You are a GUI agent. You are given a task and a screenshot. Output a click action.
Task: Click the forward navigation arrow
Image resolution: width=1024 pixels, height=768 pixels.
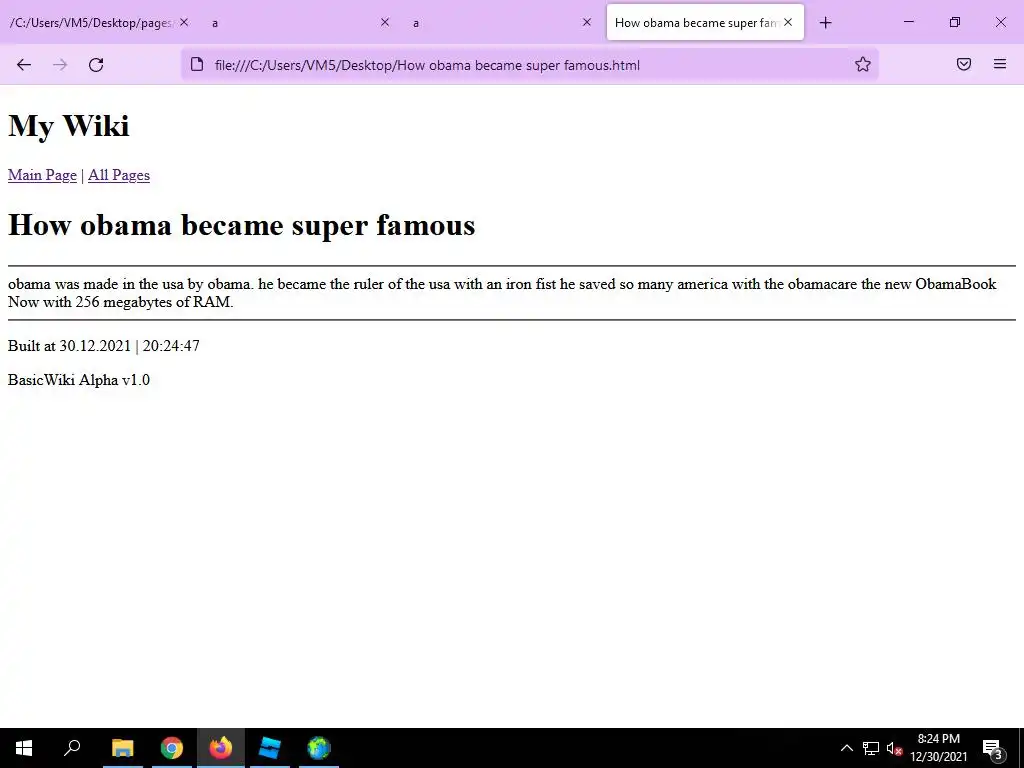point(60,65)
